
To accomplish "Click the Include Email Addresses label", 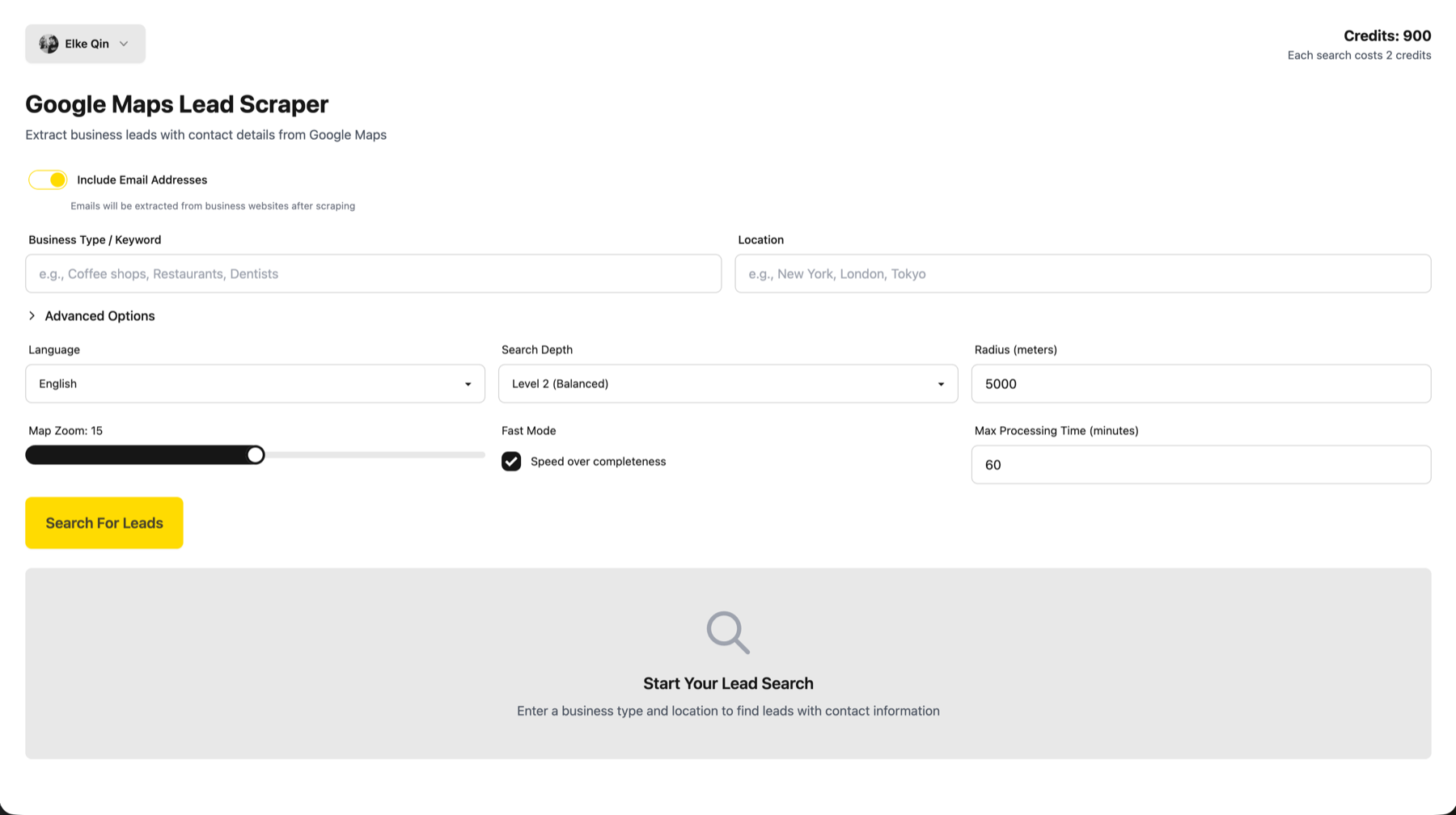I will pos(142,179).
